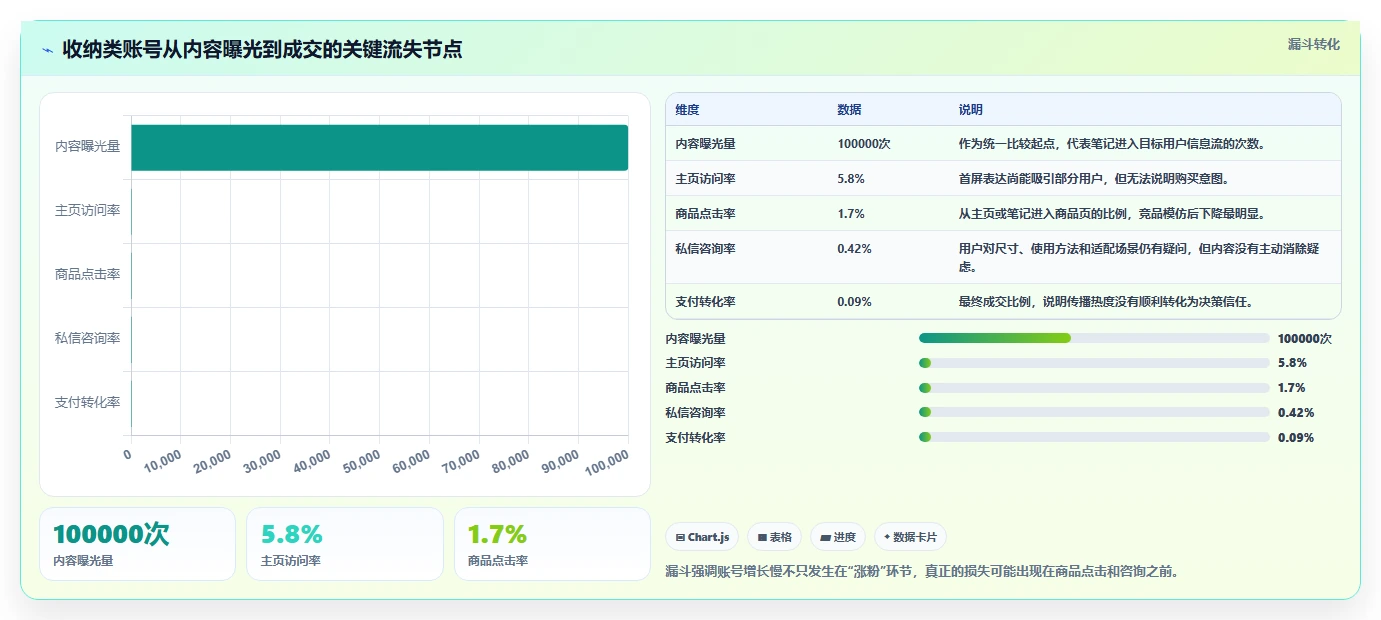
Task: Click the page title 收纳类账号从内容曝光到成交
Action: coord(263,50)
